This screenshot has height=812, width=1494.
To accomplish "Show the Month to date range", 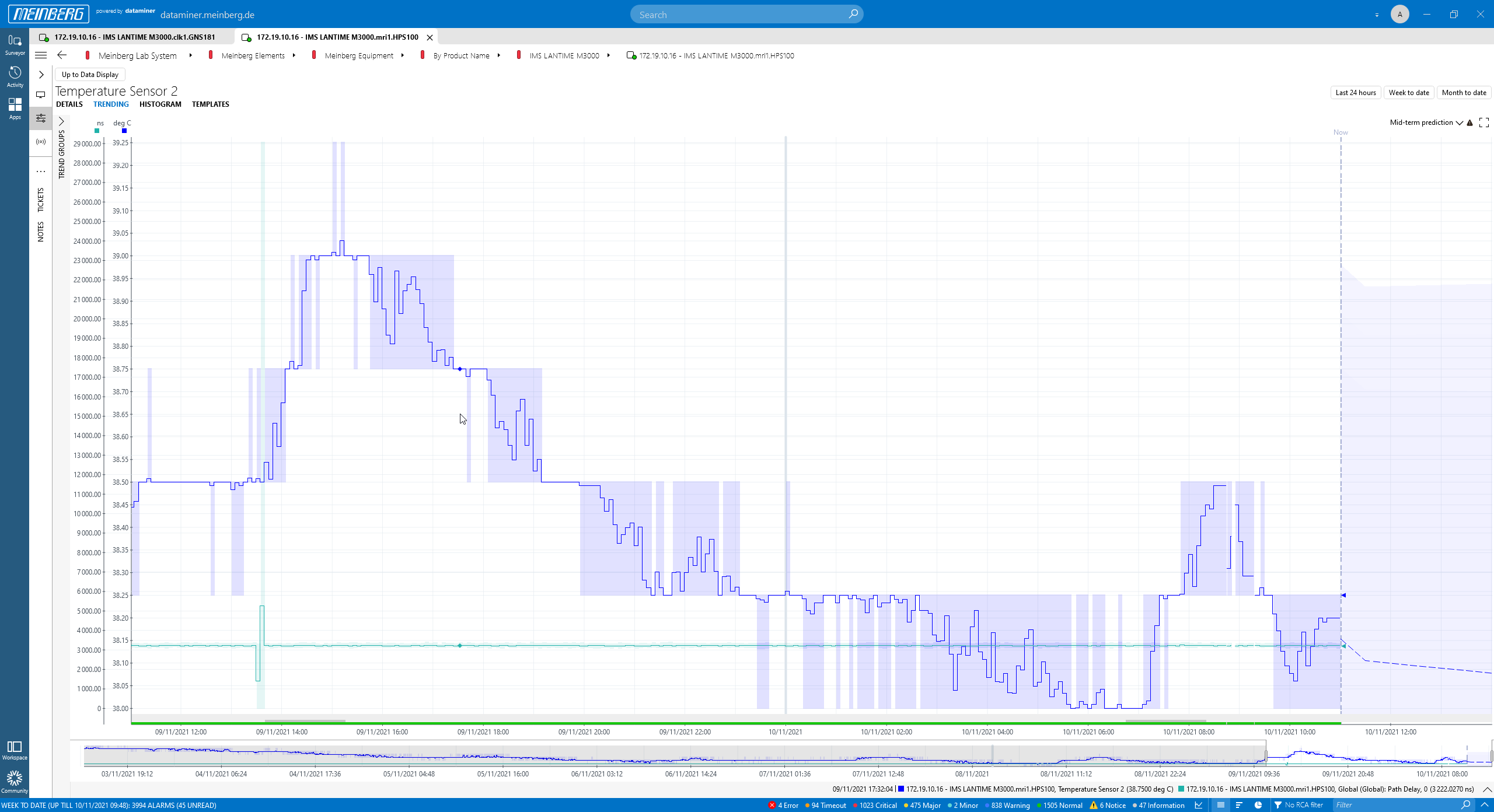I will click(1464, 93).
